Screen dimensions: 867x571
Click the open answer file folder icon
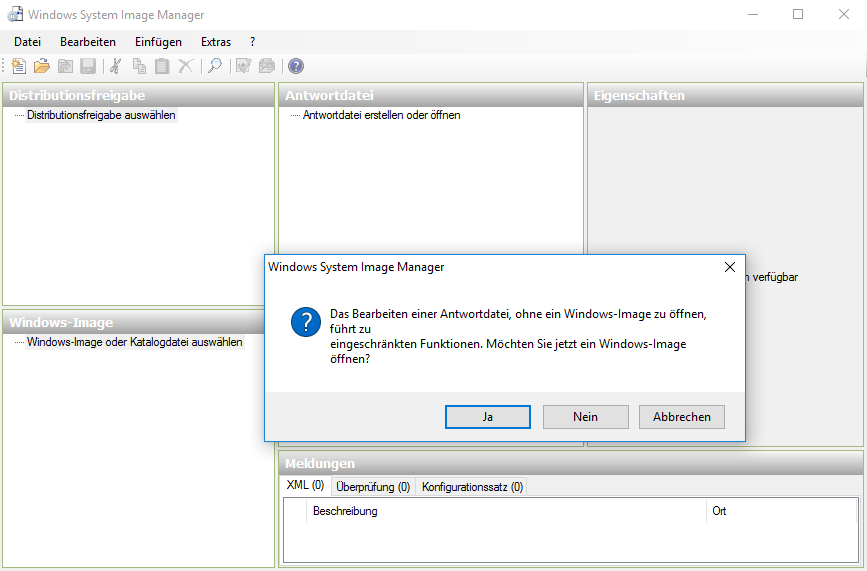tap(42, 66)
